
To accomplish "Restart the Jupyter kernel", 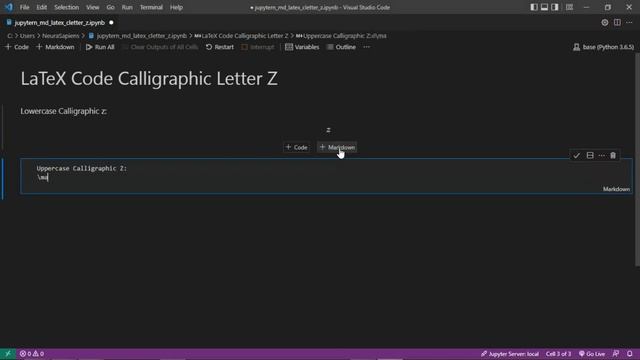I will point(220,47).
